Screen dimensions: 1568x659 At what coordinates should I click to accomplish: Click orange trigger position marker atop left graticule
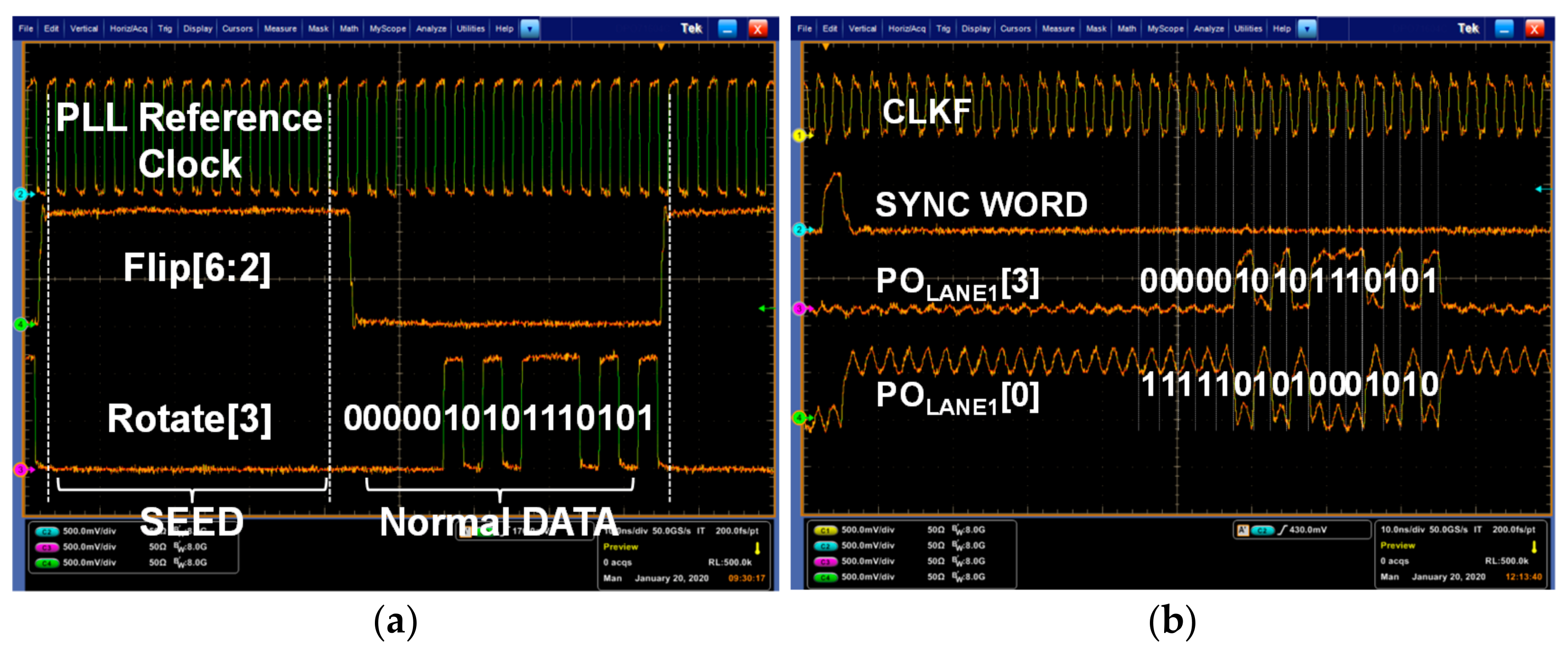click(661, 47)
